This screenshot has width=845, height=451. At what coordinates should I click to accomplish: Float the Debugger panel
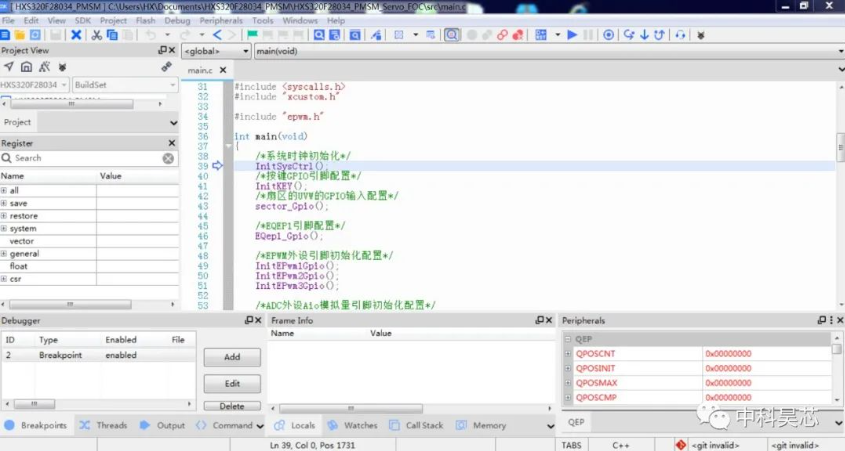248,320
